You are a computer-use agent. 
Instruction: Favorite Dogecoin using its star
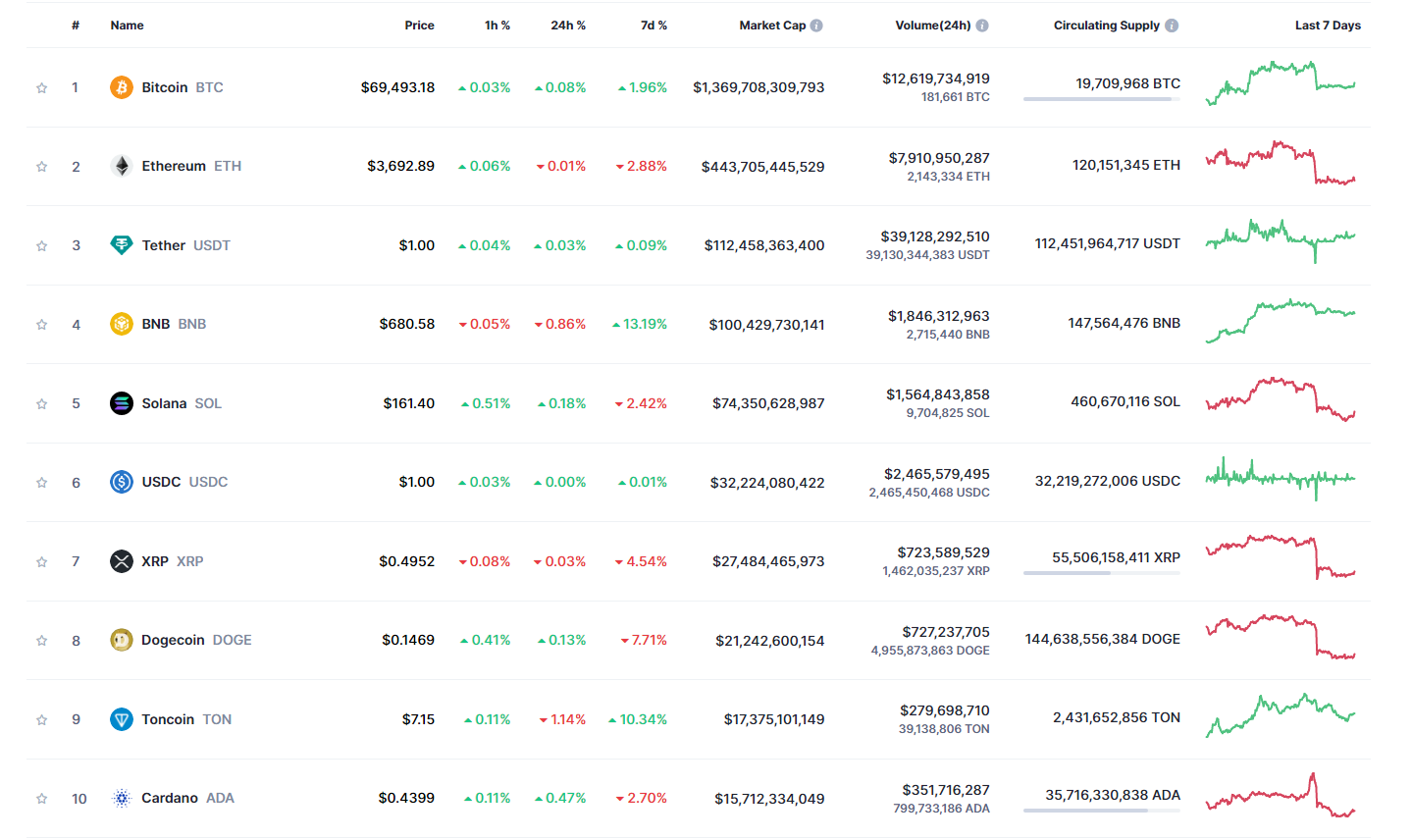pyautogui.click(x=42, y=641)
